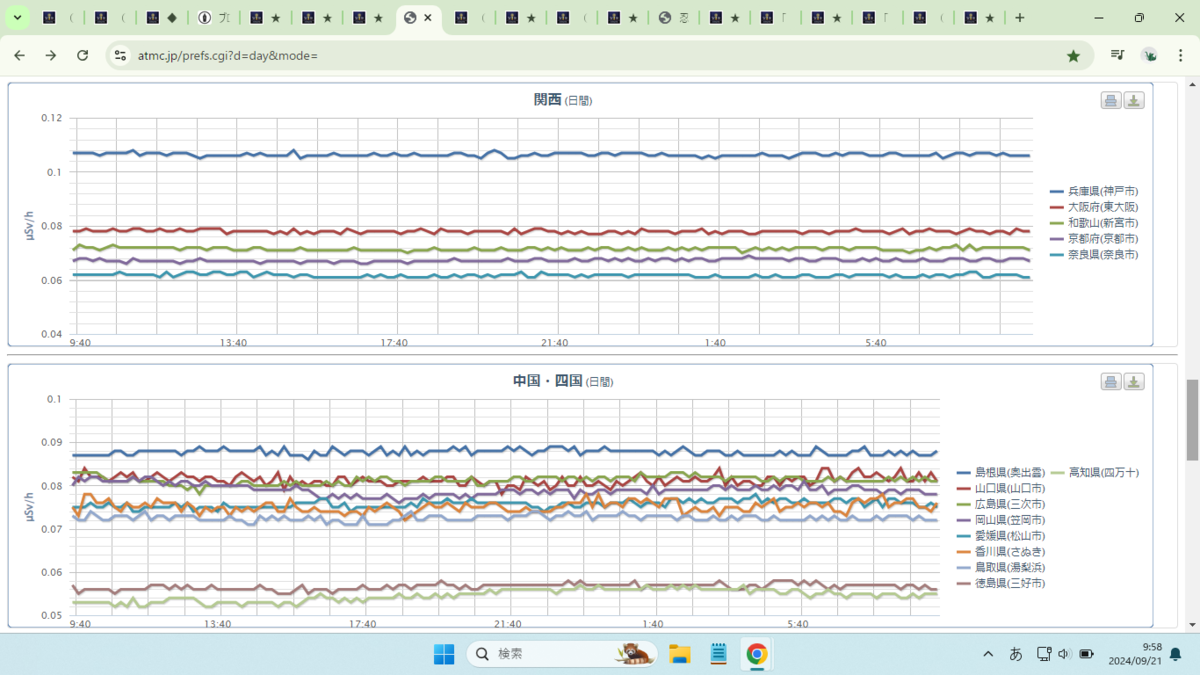The image size is (1200, 675).
Task: Open the volume tray icon
Action: pyautogui.click(x=1063, y=654)
